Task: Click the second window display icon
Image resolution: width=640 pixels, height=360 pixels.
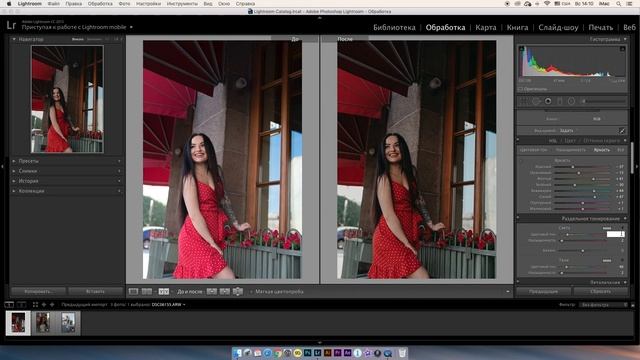Action: pos(21,304)
